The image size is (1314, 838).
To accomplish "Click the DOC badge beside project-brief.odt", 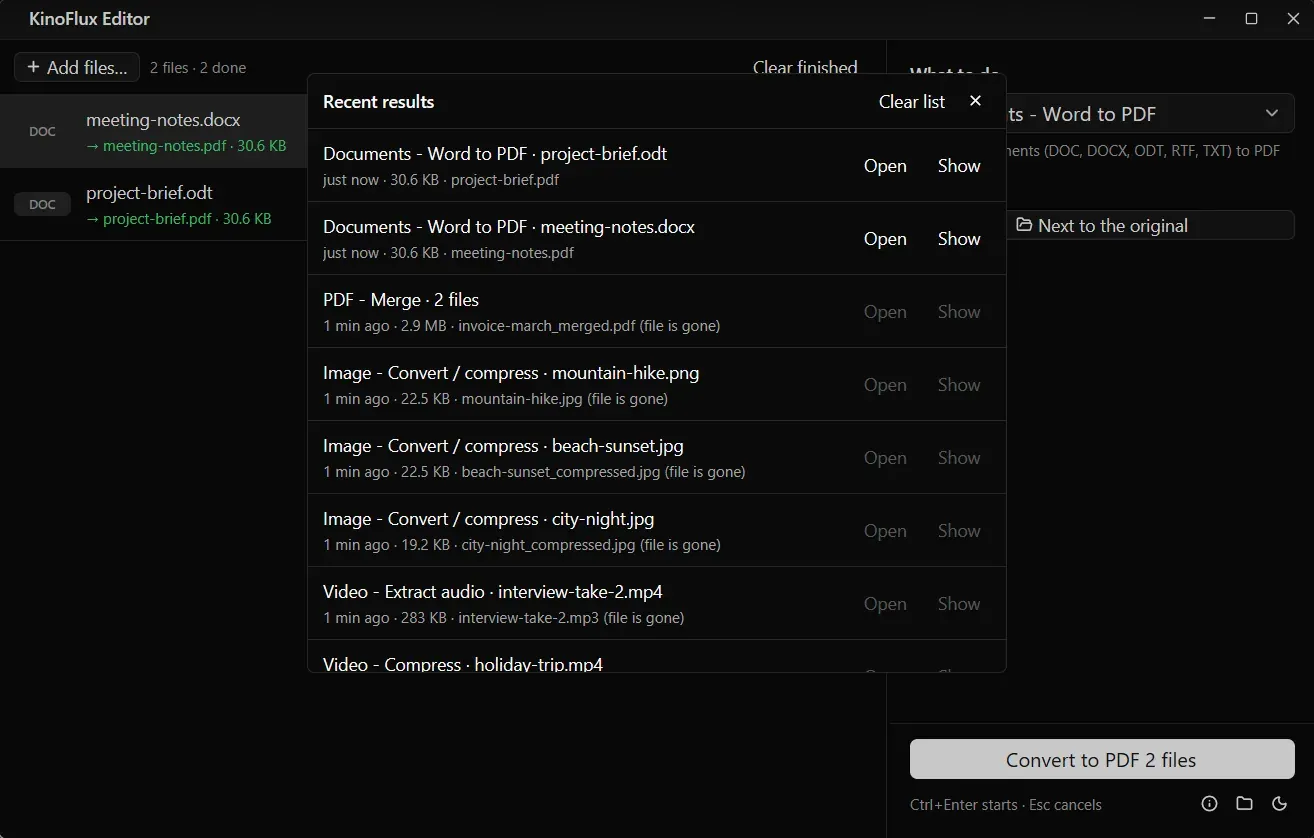I will pyautogui.click(x=42, y=205).
